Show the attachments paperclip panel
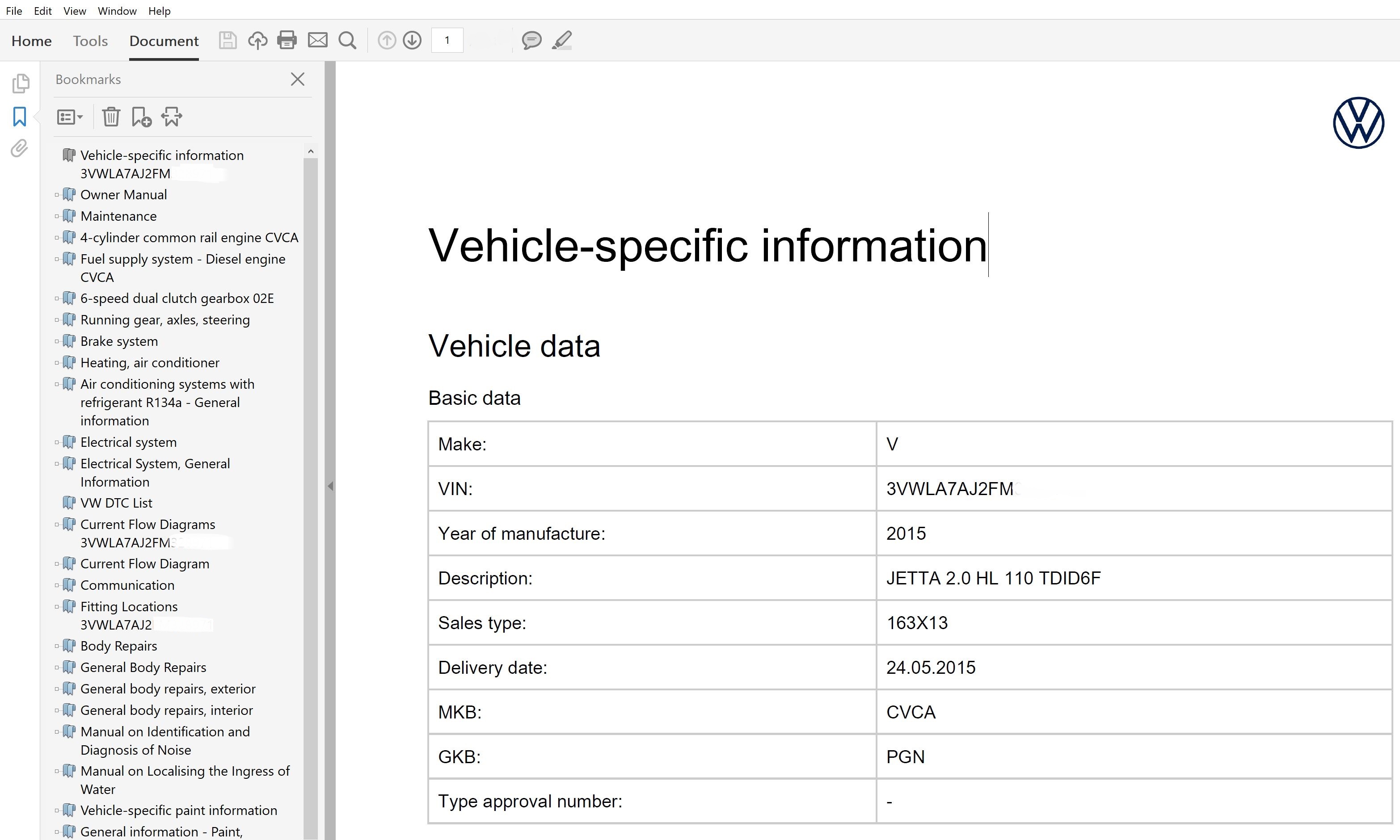Viewport: 1400px width, 840px height. 19,149
